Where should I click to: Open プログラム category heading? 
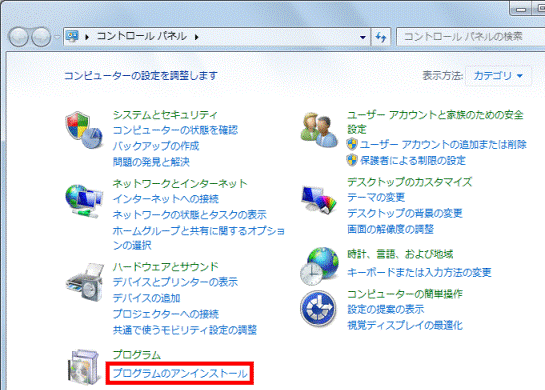pyautogui.click(x=137, y=355)
